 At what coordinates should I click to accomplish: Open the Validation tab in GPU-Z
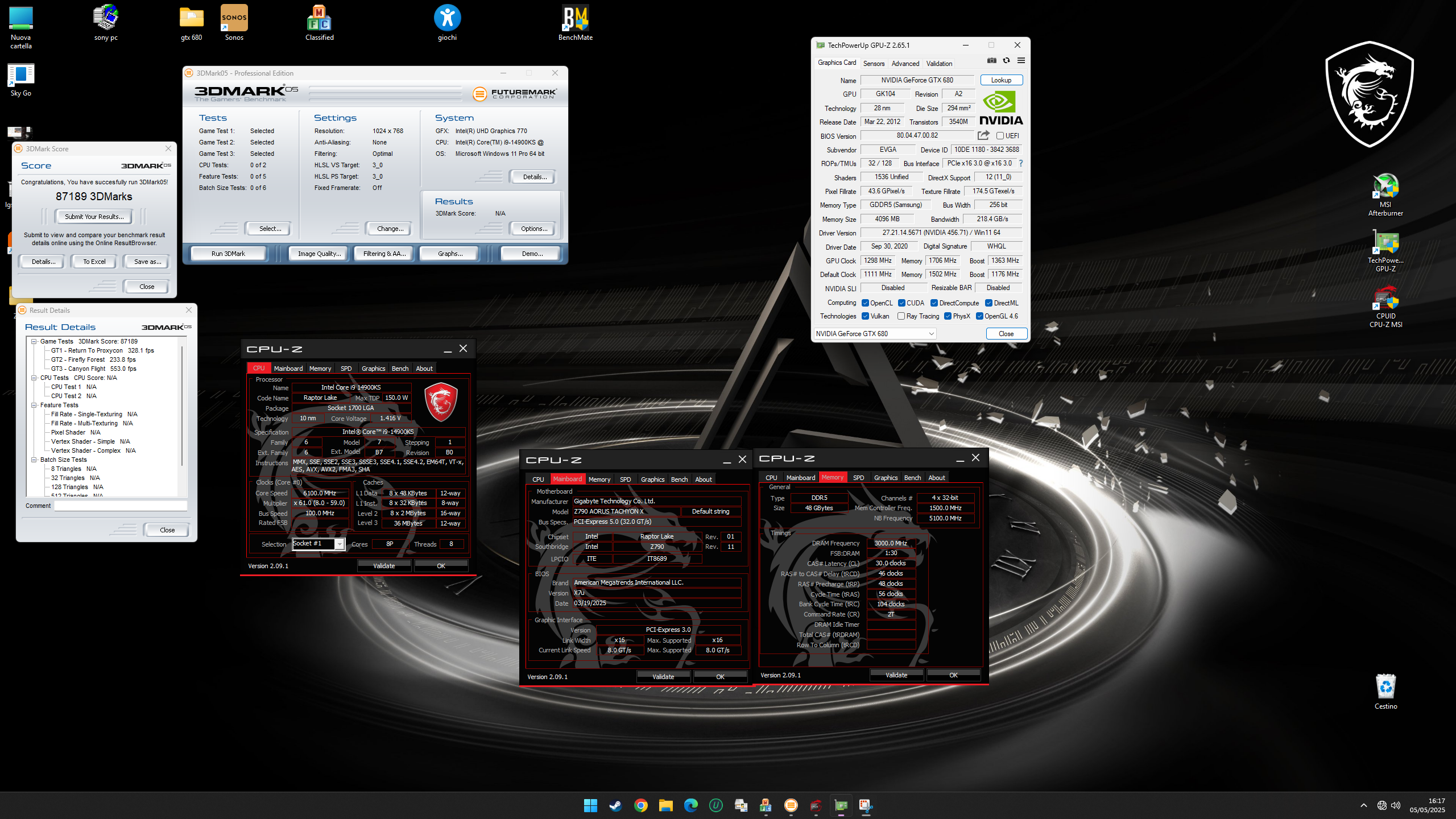coord(939,64)
